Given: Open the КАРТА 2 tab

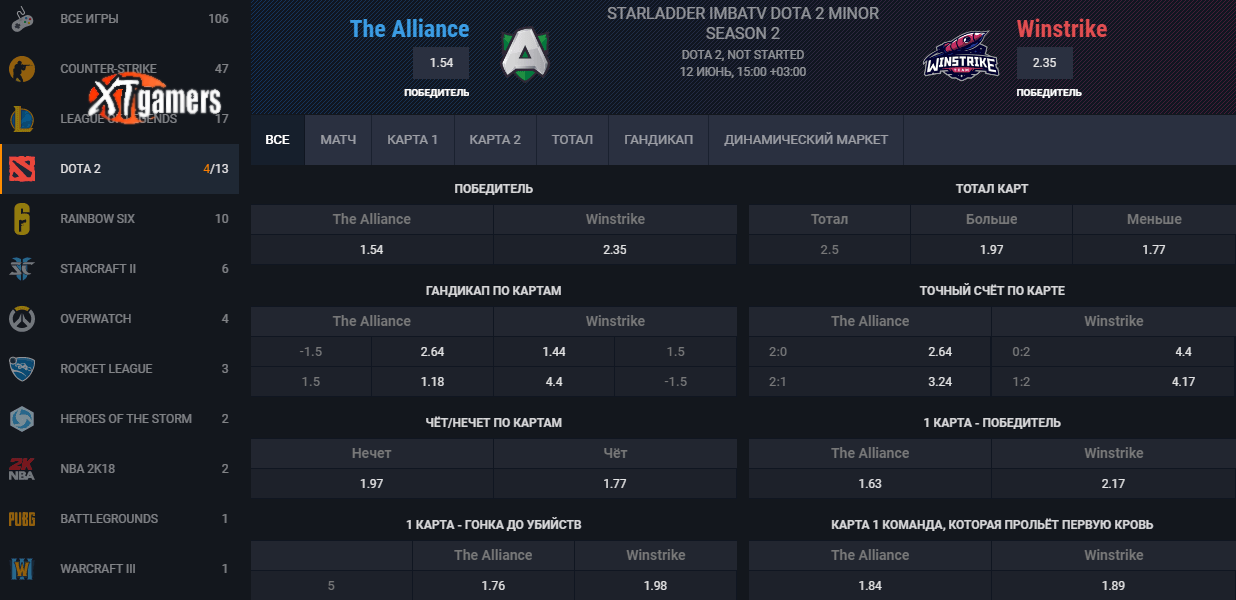Looking at the screenshot, I should (x=495, y=140).
